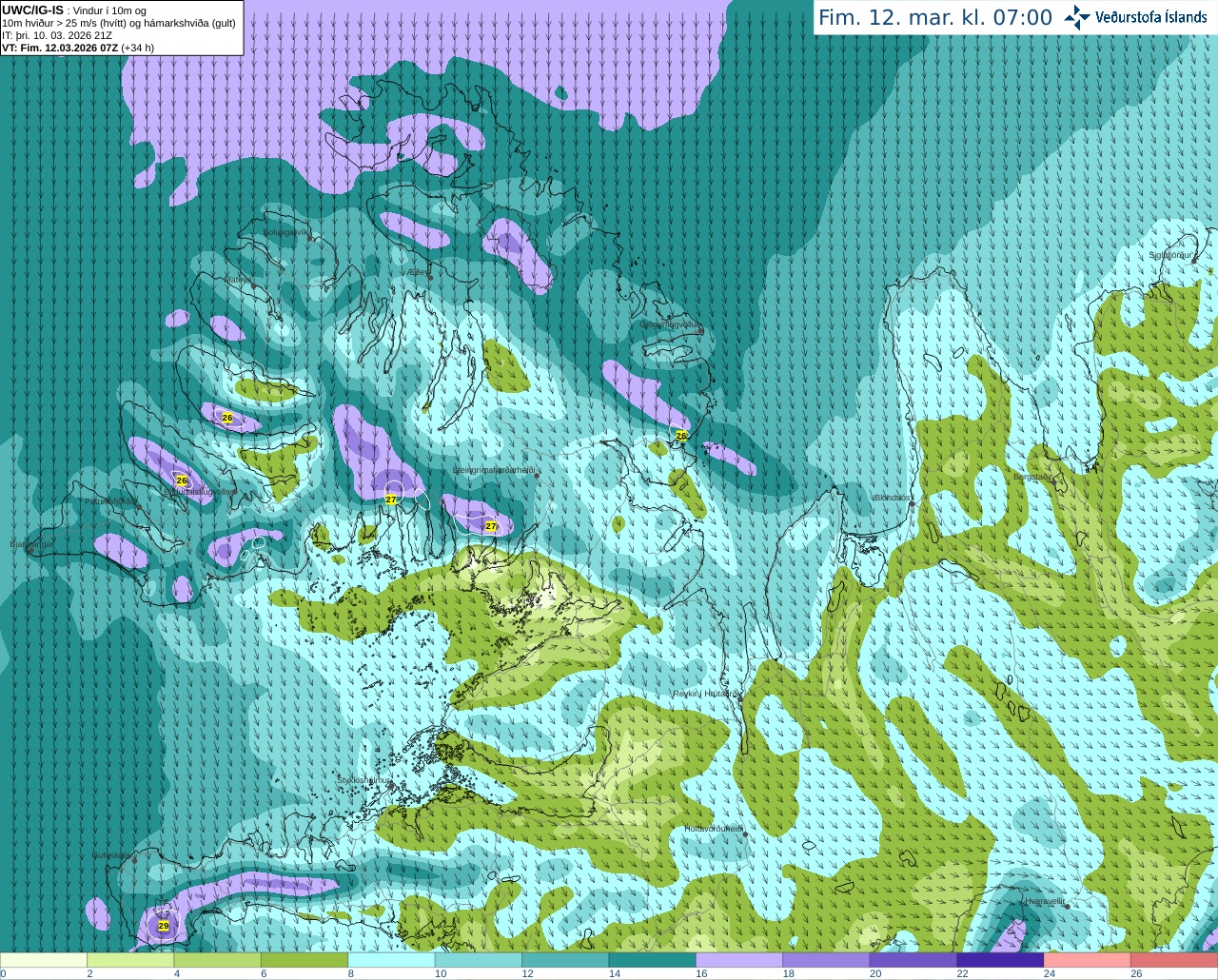Click the 8–10 m/s pale cyan legend swatch

pos(391,960)
